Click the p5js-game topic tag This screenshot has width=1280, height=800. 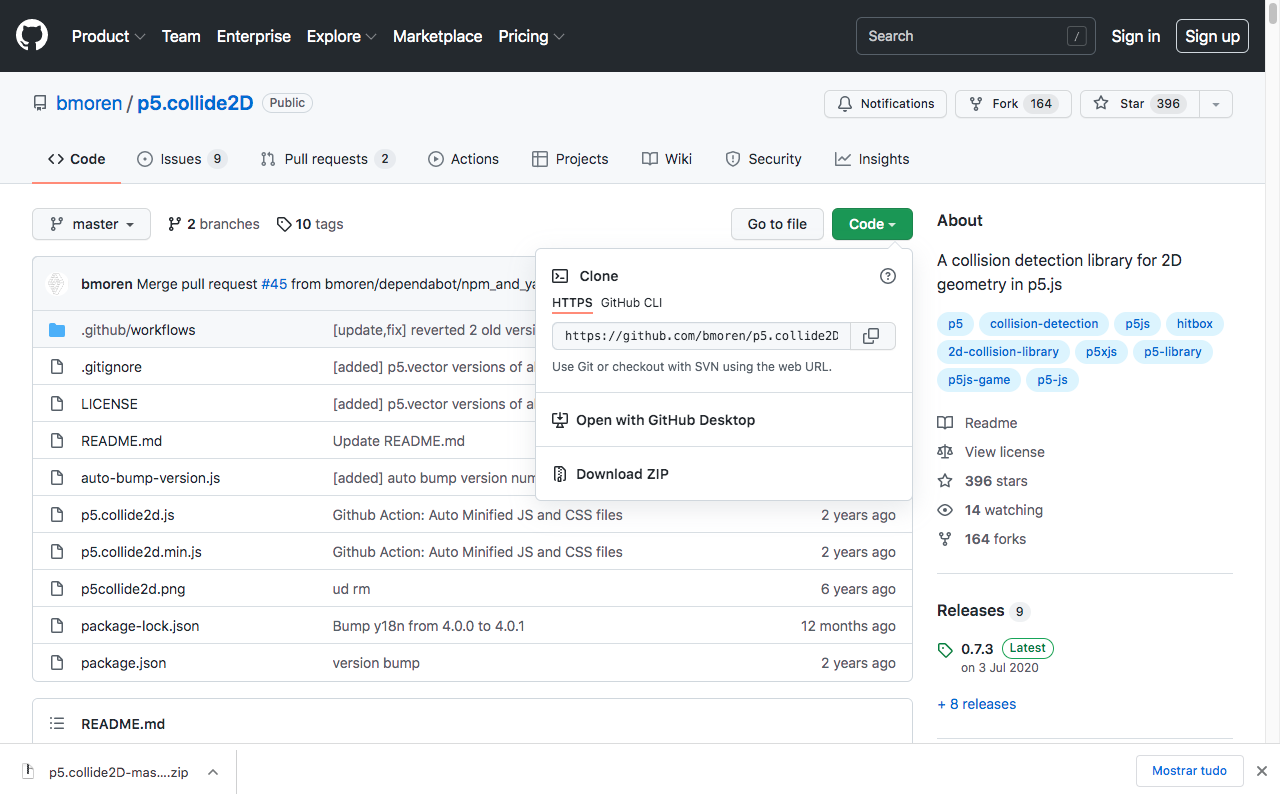click(979, 380)
